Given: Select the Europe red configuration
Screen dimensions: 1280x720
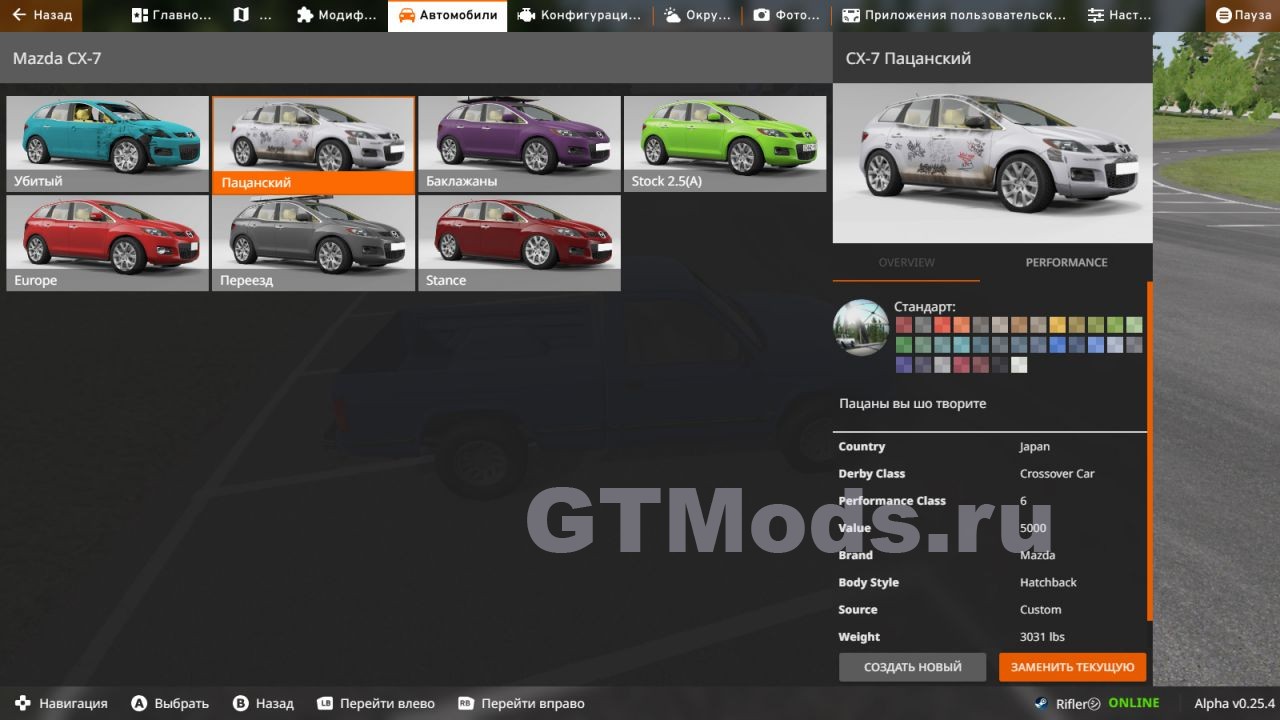Looking at the screenshot, I should [x=108, y=243].
